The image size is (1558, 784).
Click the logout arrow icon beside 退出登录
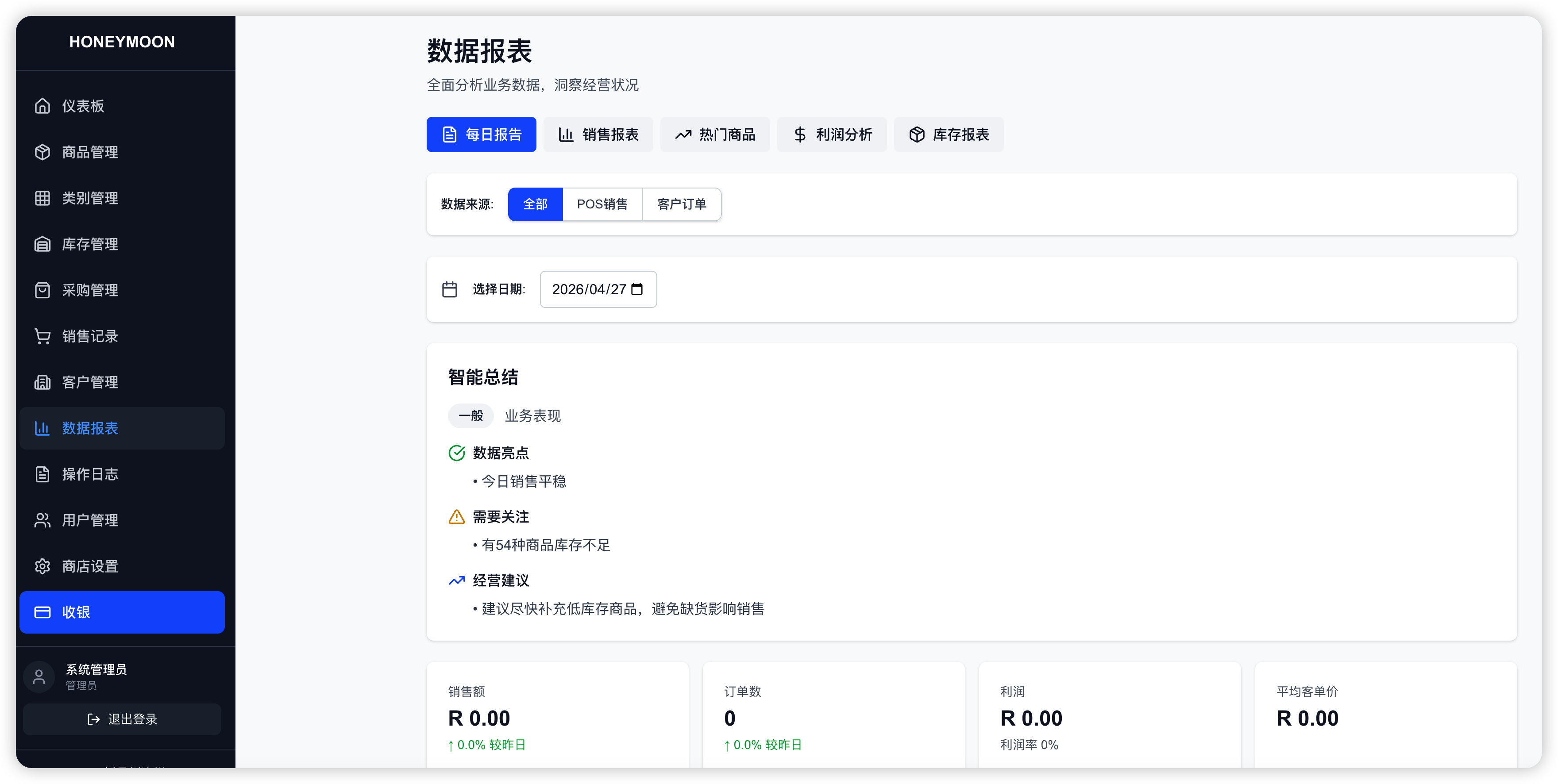[94, 719]
